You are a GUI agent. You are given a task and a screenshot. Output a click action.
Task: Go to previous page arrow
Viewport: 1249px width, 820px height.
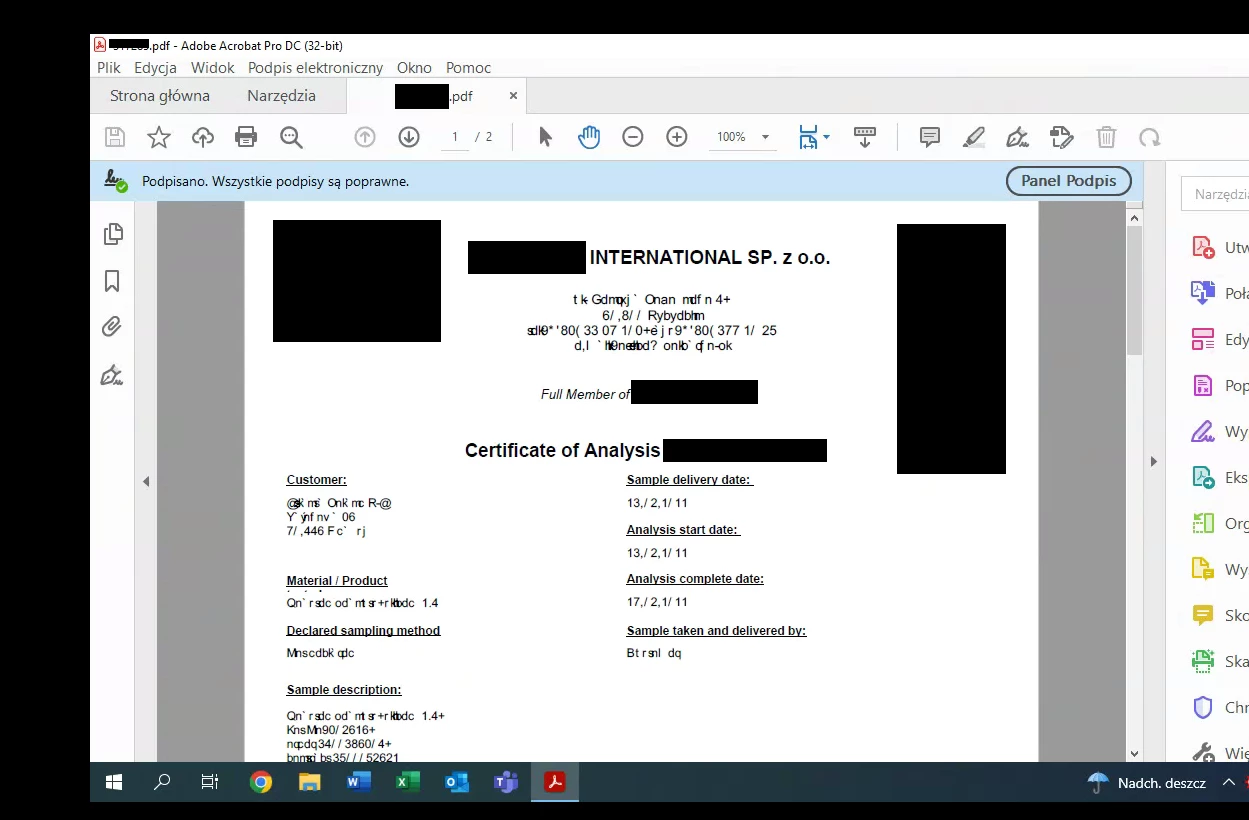pos(365,137)
